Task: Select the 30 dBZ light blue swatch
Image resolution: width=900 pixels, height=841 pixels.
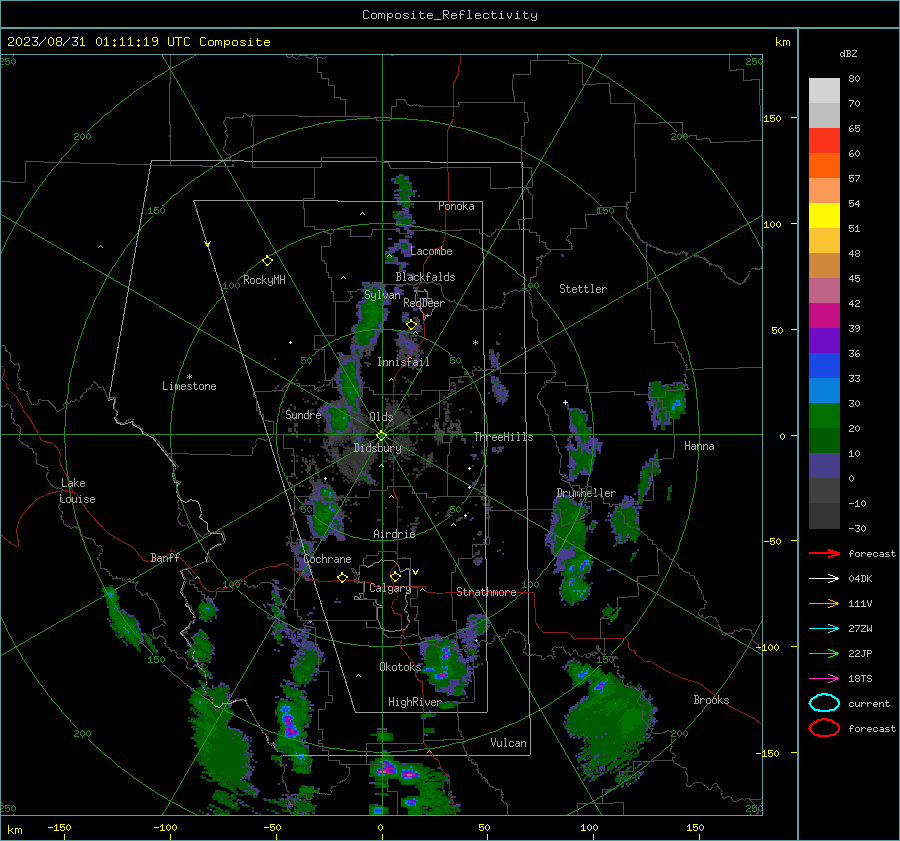Action: click(x=824, y=390)
